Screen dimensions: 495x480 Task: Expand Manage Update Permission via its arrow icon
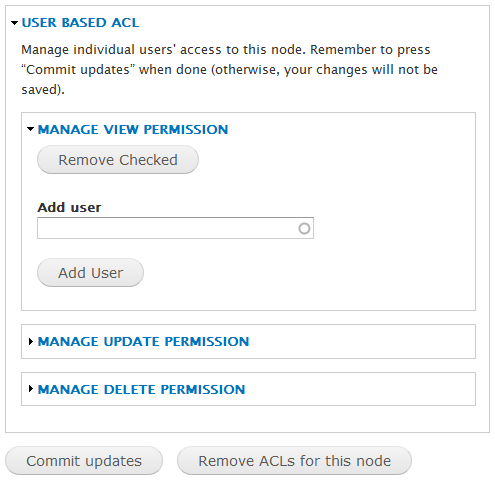(31, 341)
